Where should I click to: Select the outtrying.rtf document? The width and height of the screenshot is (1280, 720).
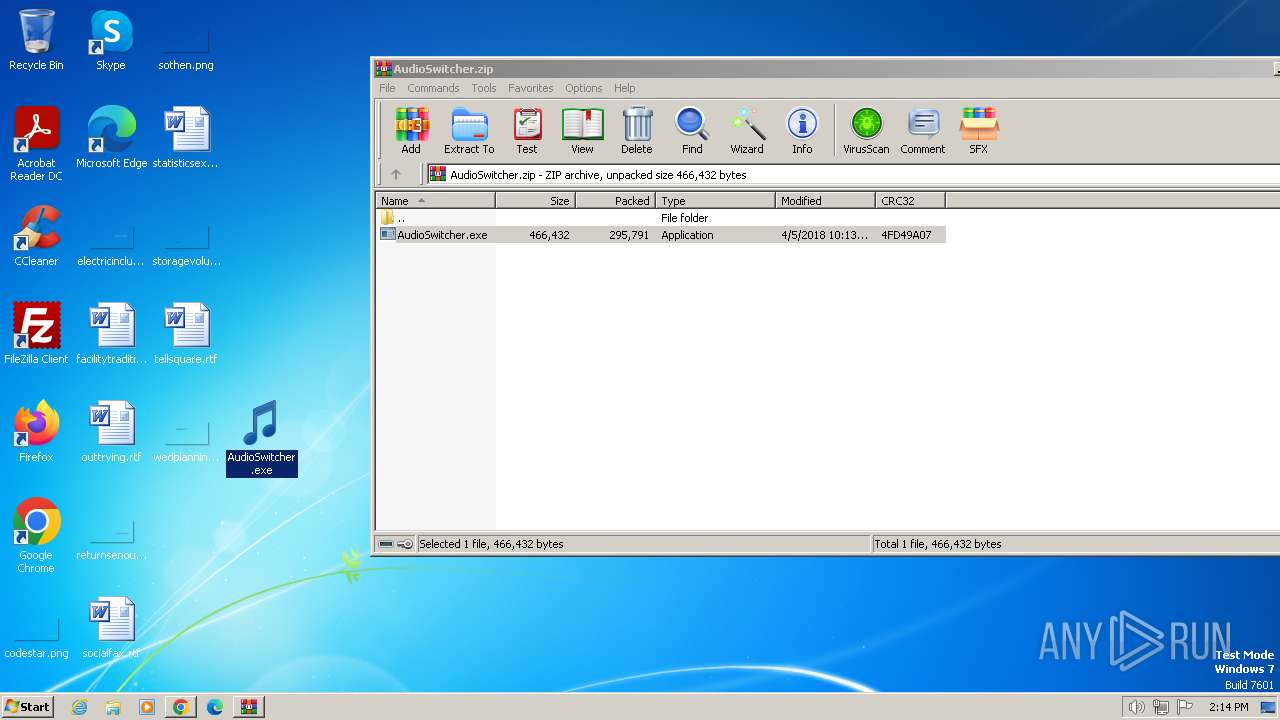(x=111, y=432)
